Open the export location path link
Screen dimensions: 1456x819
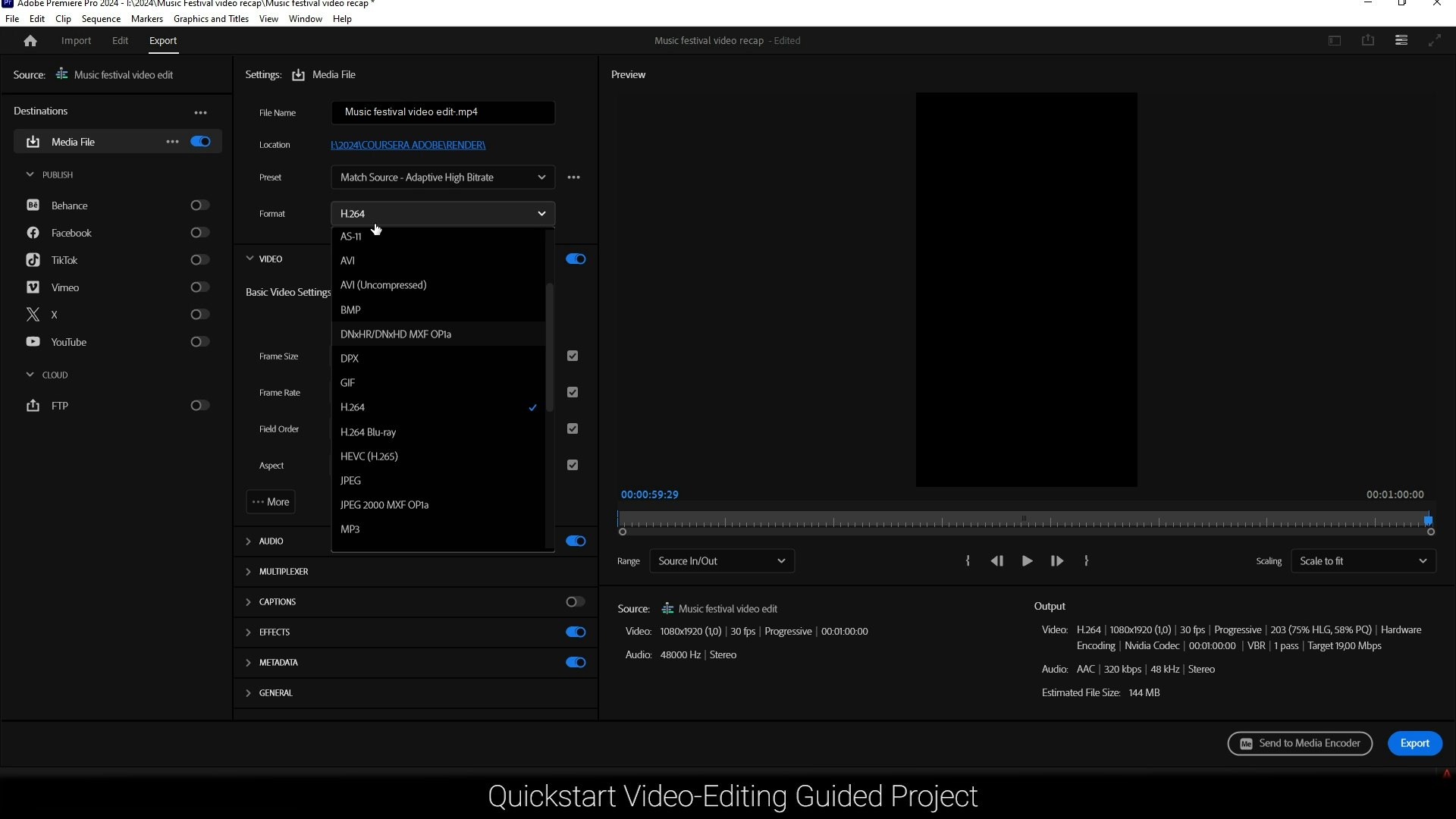click(408, 145)
